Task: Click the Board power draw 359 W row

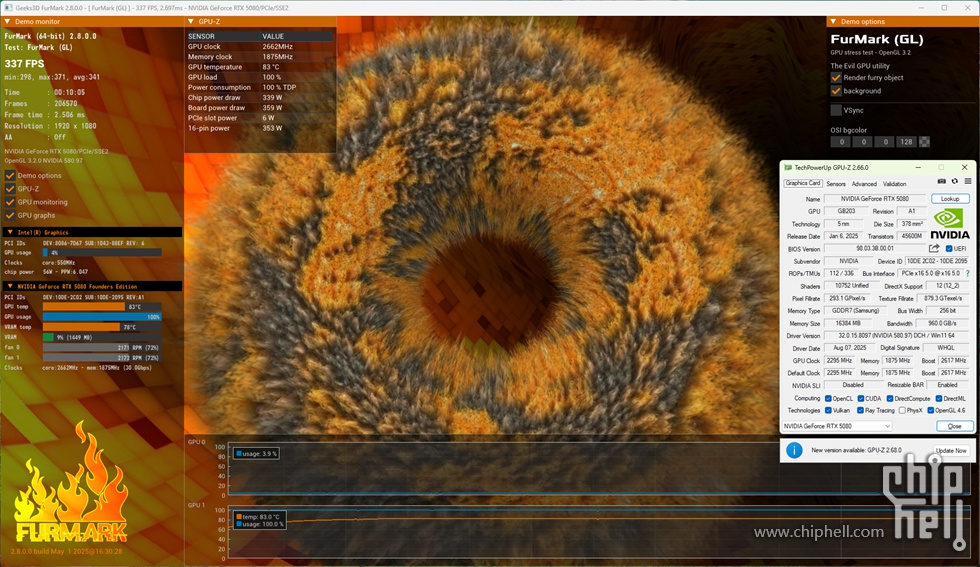Action: pyautogui.click(x=259, y=108)
